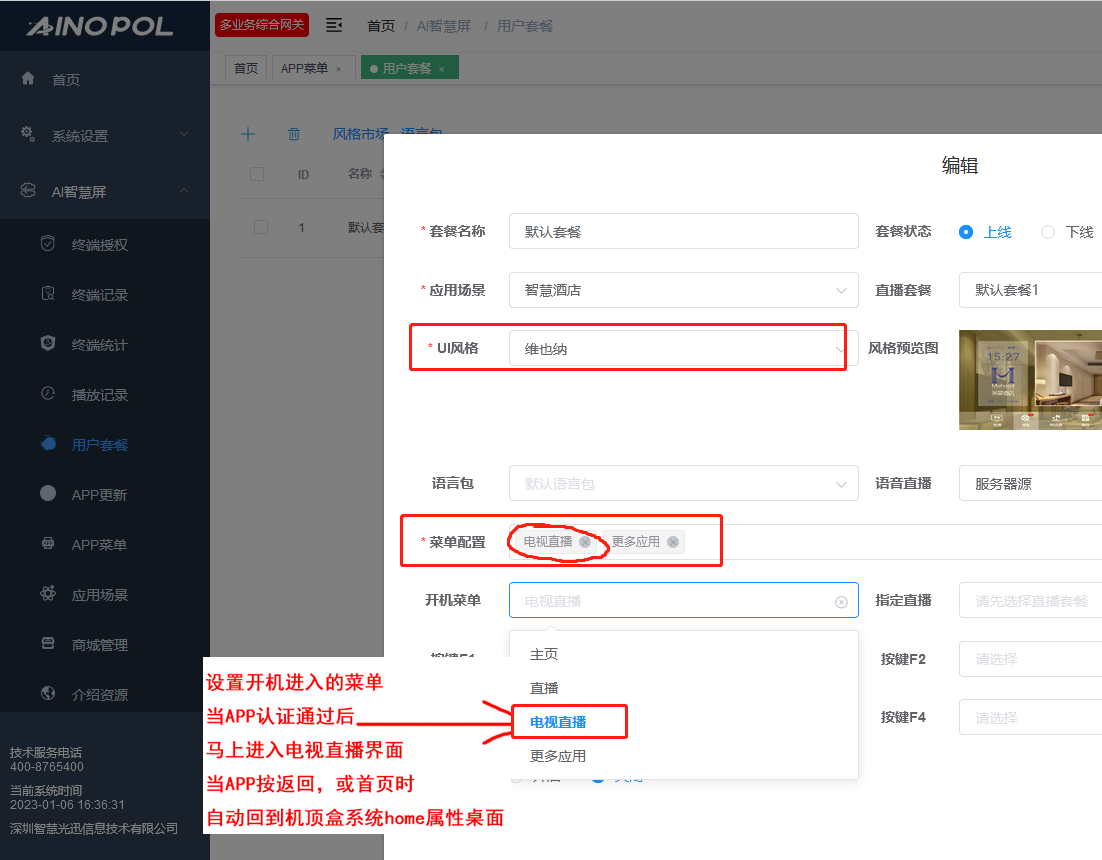The width and height of the screenshot is (1102, 860).
Task: Switch to the 首页 tab
Action: 246,68
